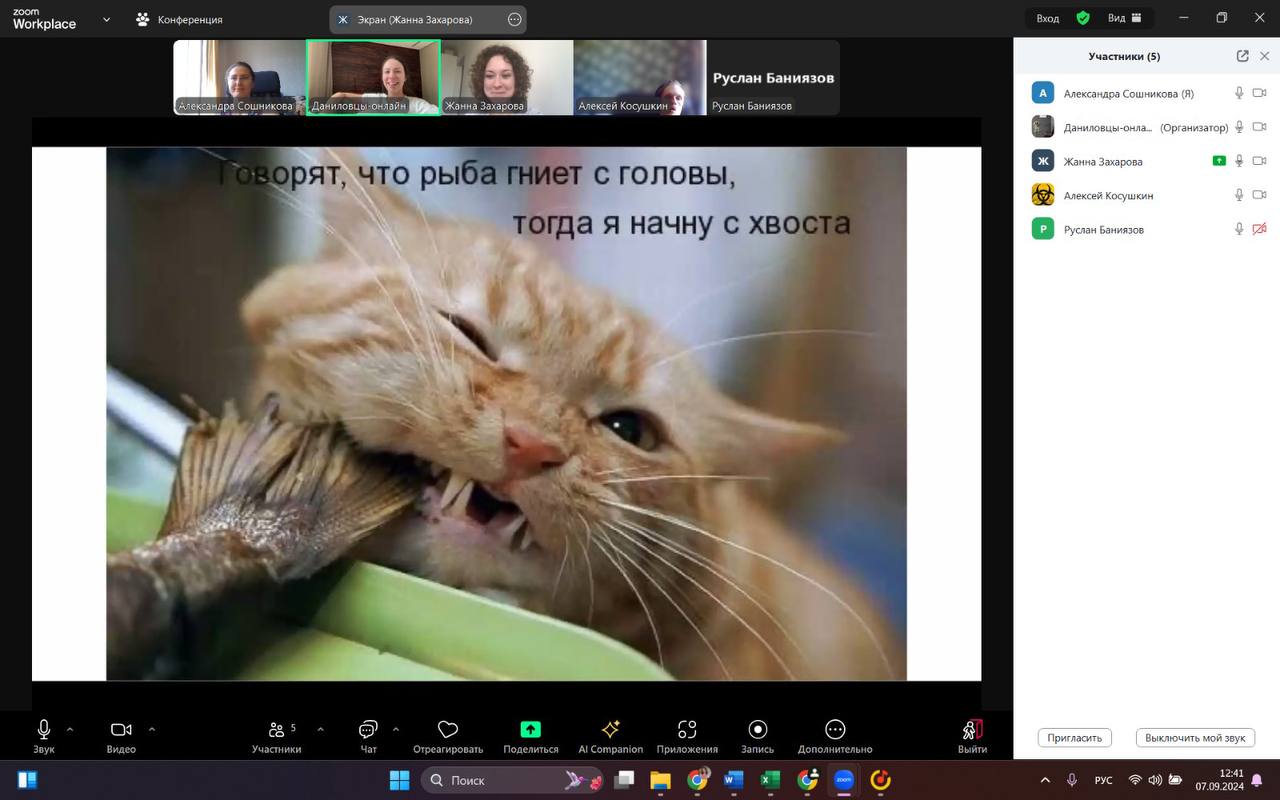This screenshot has height=800, width=1280.
Task: Open the Чат panel
Action: tap(368, 736)
